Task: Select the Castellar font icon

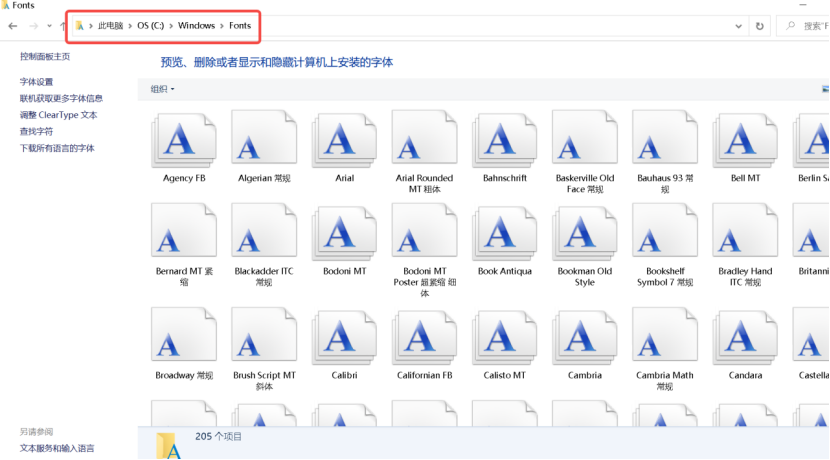Action: (x=811, y=335)
